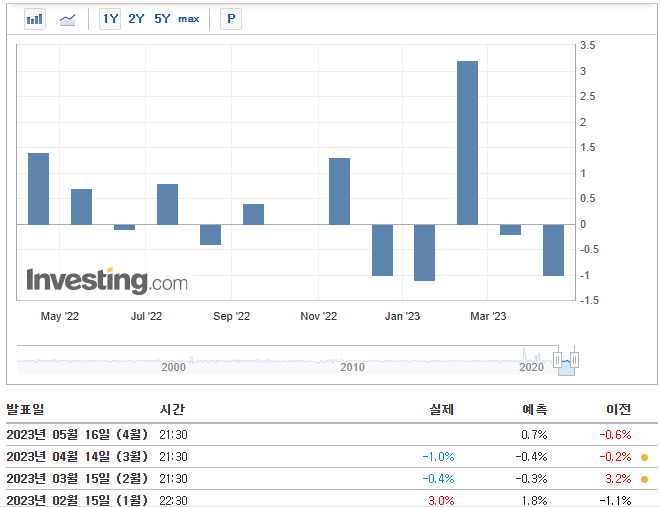Click the previous value -1.1%
Viewport: 660px width, 507px height.
(615, 501)
